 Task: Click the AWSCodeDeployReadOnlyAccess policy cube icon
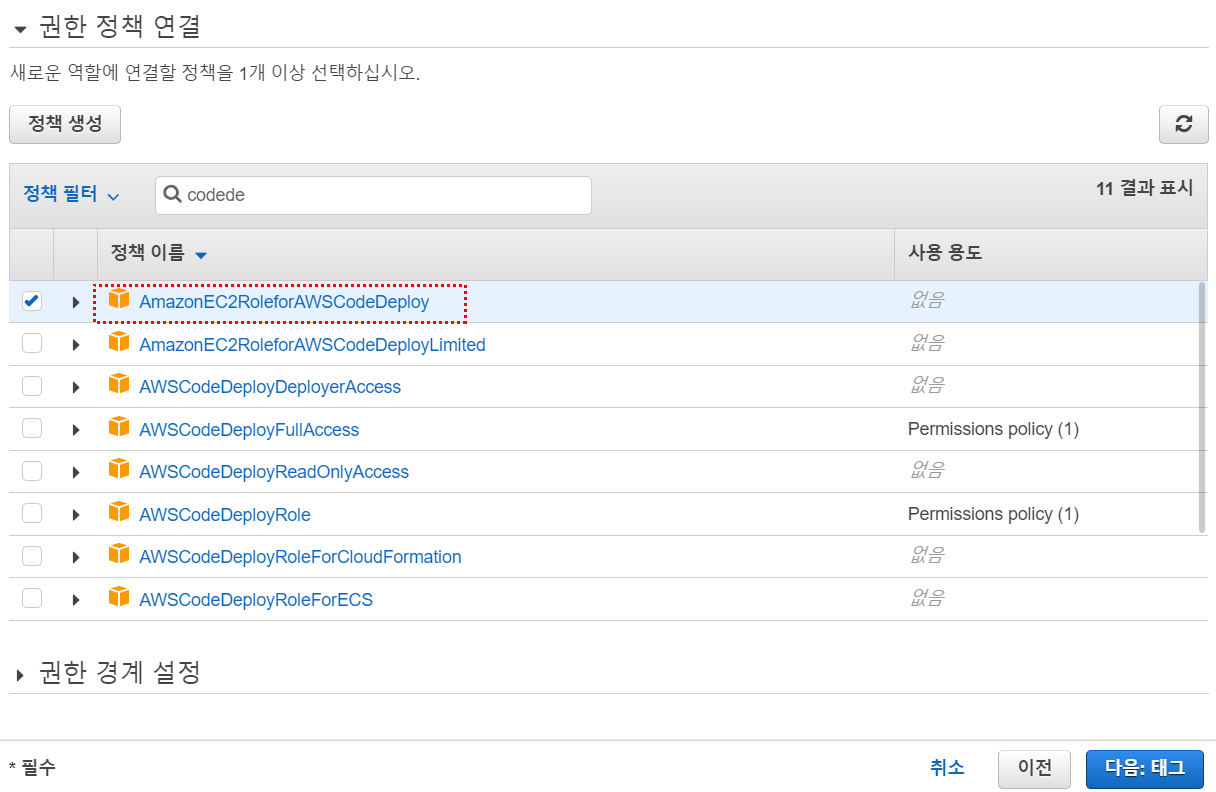pos(119,469)
